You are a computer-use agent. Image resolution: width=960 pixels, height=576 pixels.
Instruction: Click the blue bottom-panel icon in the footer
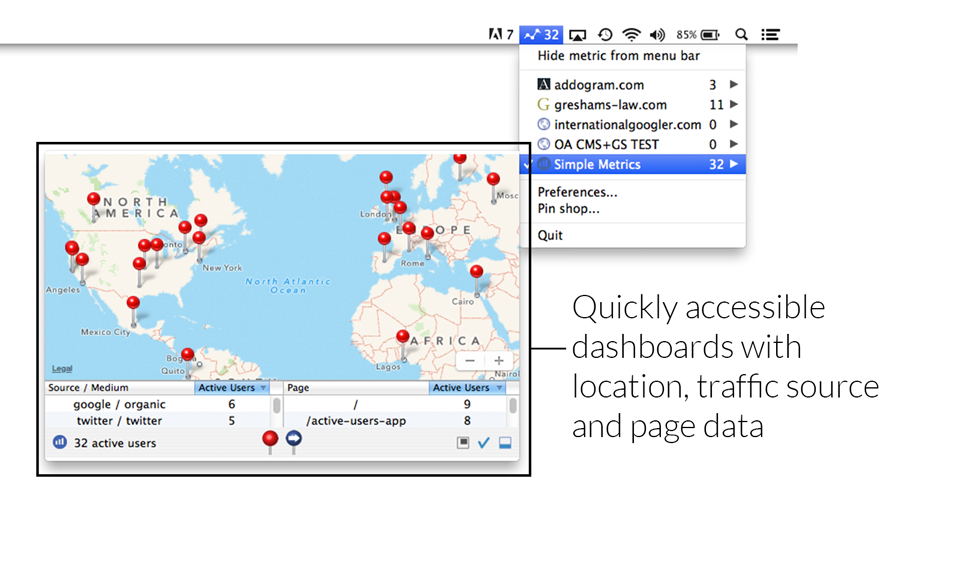pos(505,443)
